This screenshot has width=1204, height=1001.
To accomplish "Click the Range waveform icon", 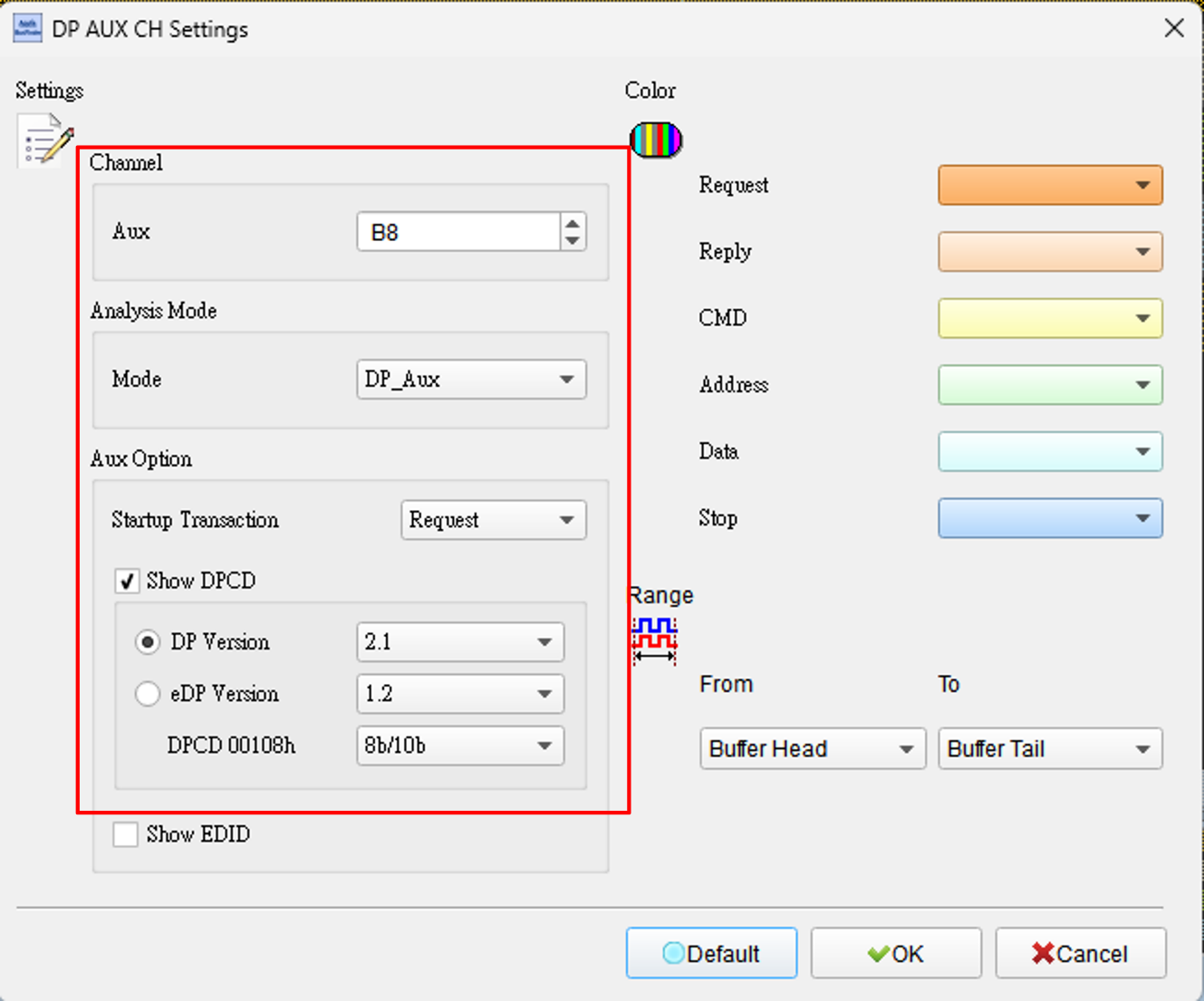I will pyautogui.click(x=654, y=640).
